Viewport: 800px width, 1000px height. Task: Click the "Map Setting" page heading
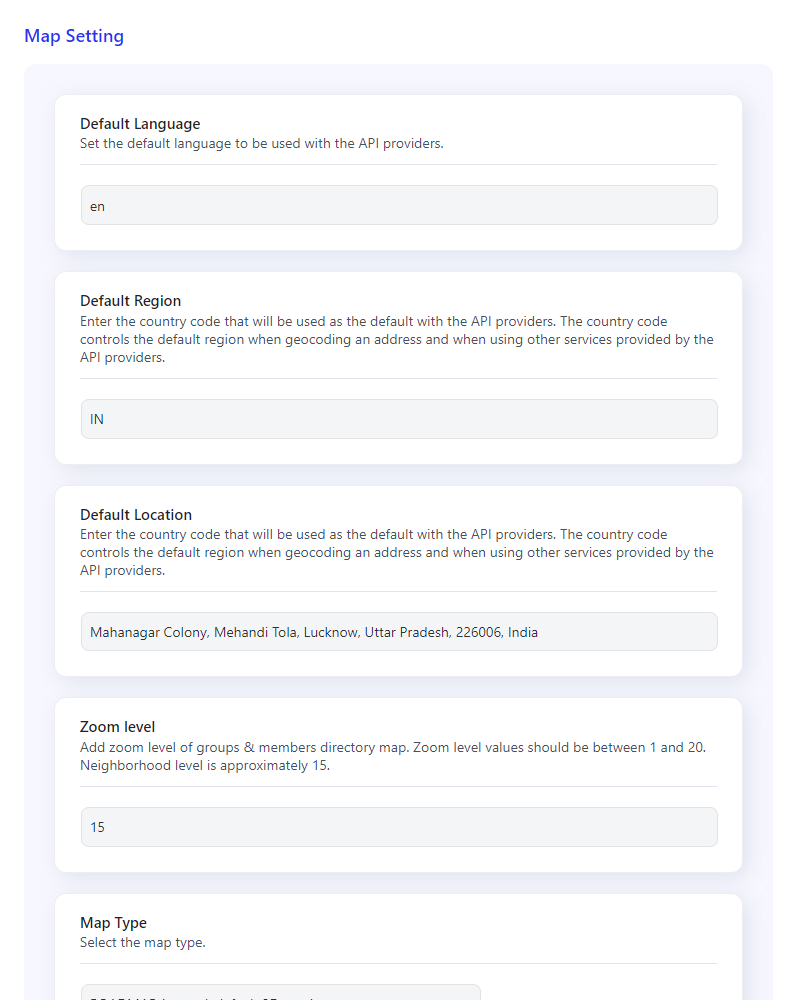[x=74, y=36]
